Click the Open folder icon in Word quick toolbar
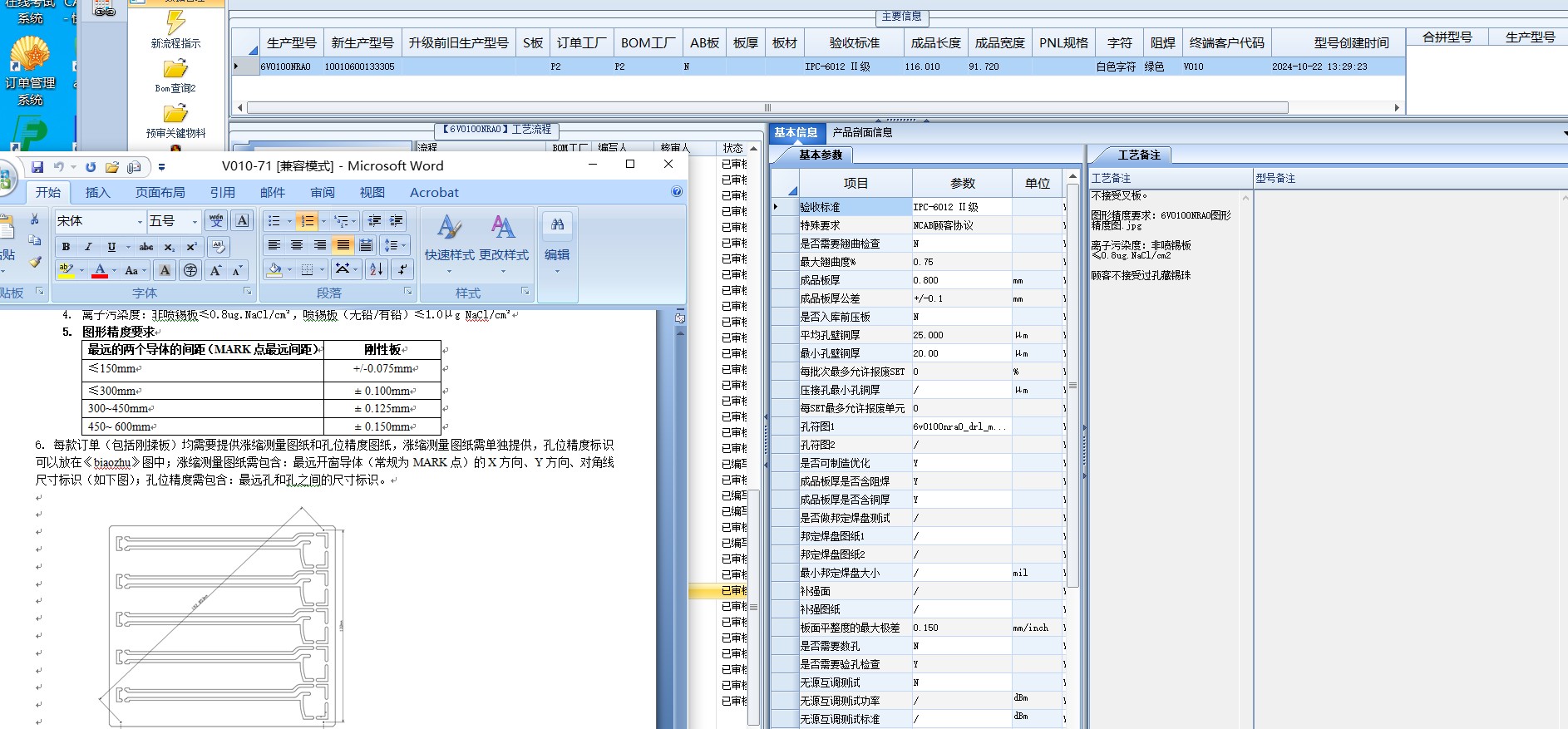The image size is (1568, 729). click(x=112, y=167)
